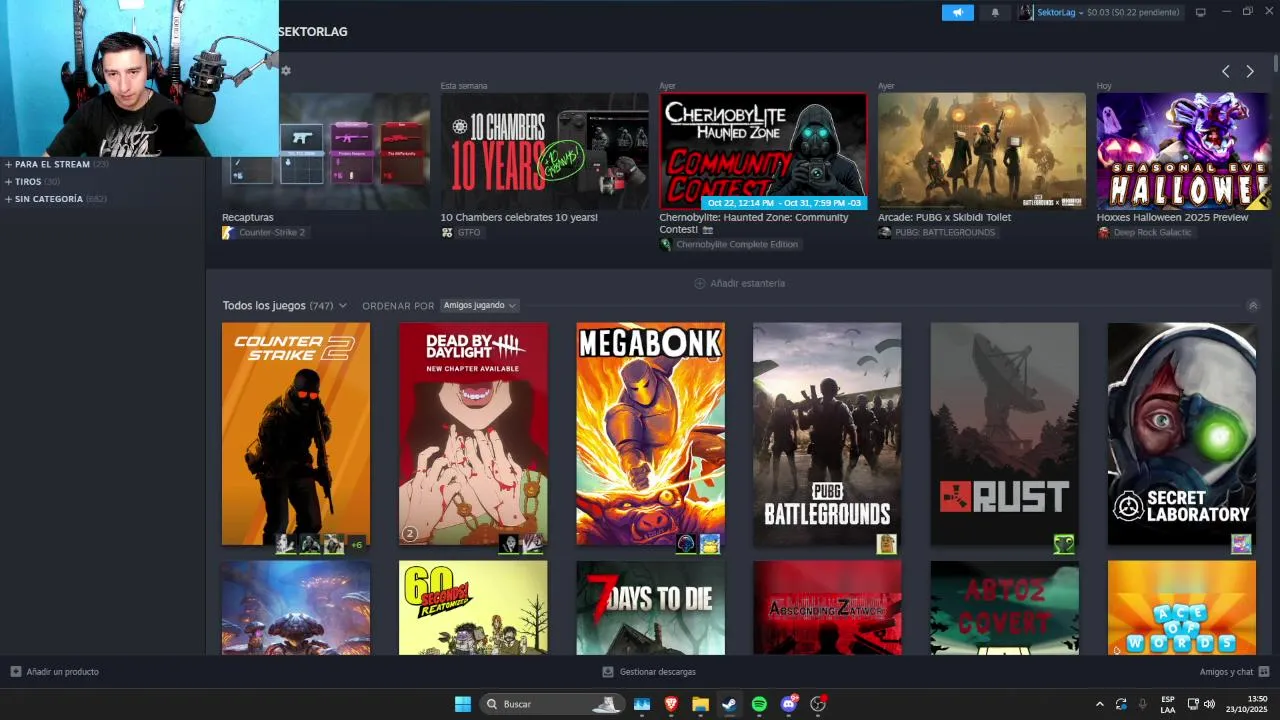Viewport: 1280px width, 720px height.
Task: Select the Dead by Daylight game cover
Action: pos(473,434)
